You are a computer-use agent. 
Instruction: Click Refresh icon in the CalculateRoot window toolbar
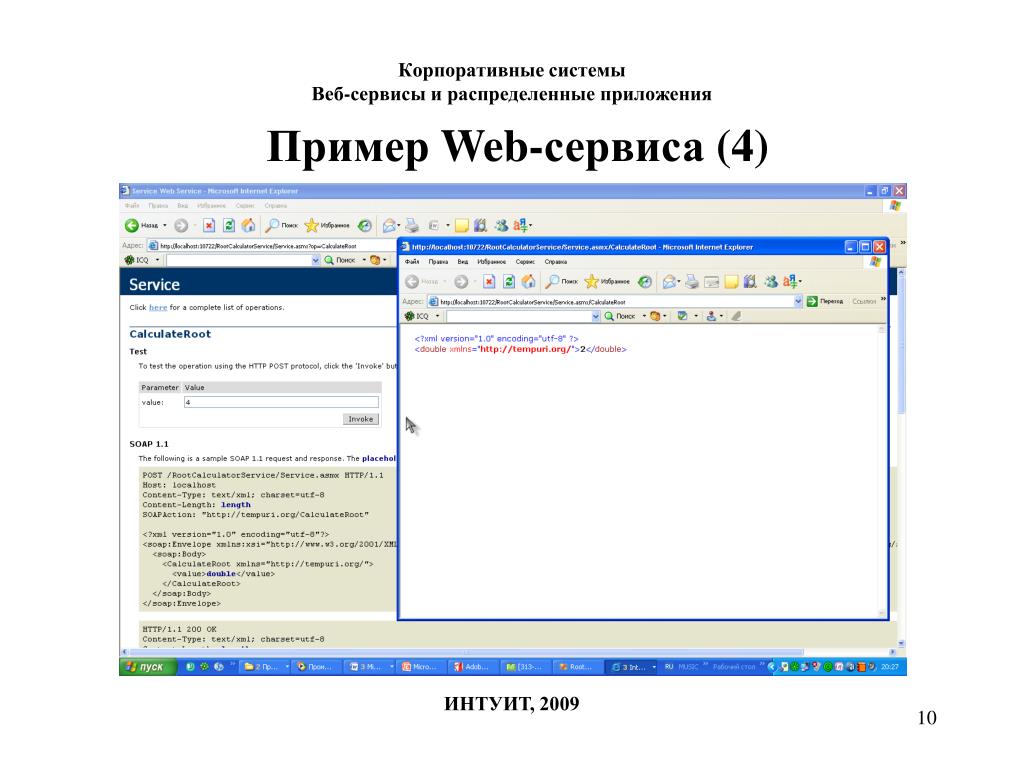coord(509,281)
